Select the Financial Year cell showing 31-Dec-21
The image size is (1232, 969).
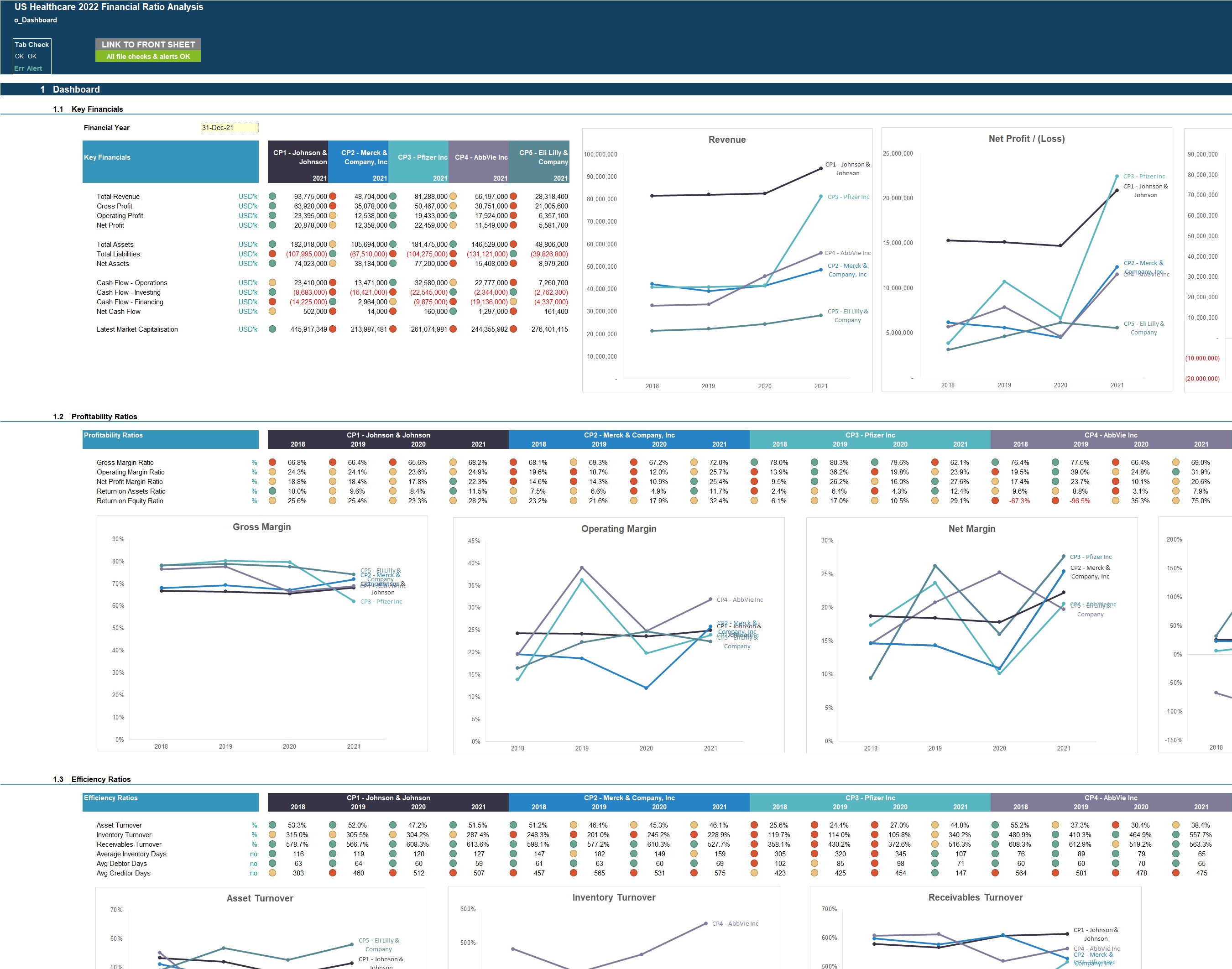[x=229, y=128]
